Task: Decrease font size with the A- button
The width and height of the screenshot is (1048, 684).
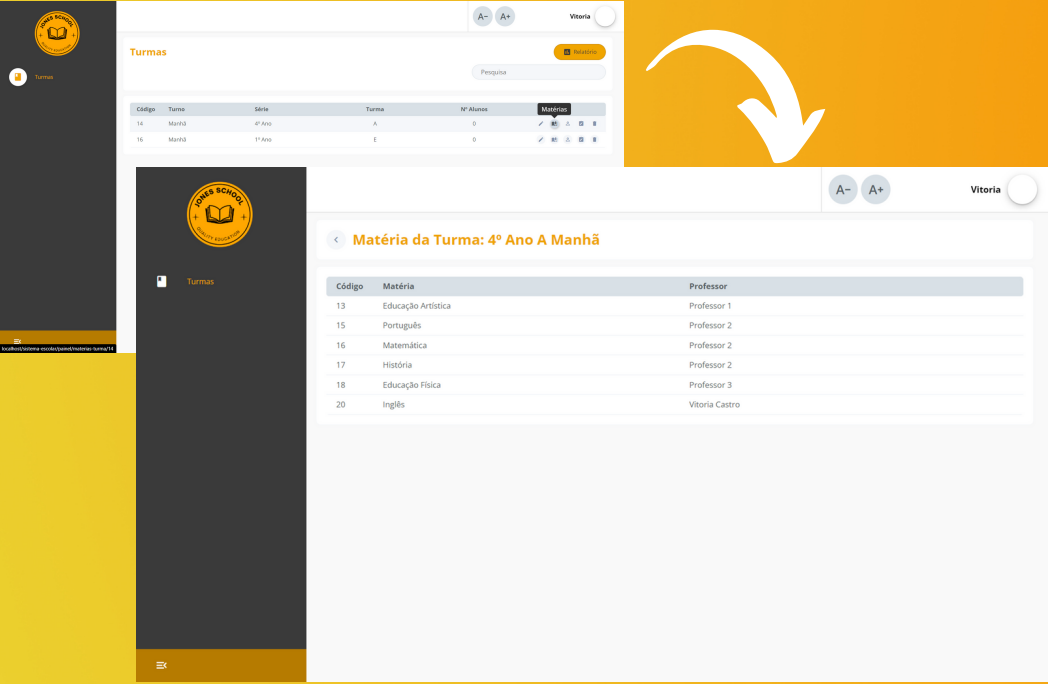Action: click(842, 189)
